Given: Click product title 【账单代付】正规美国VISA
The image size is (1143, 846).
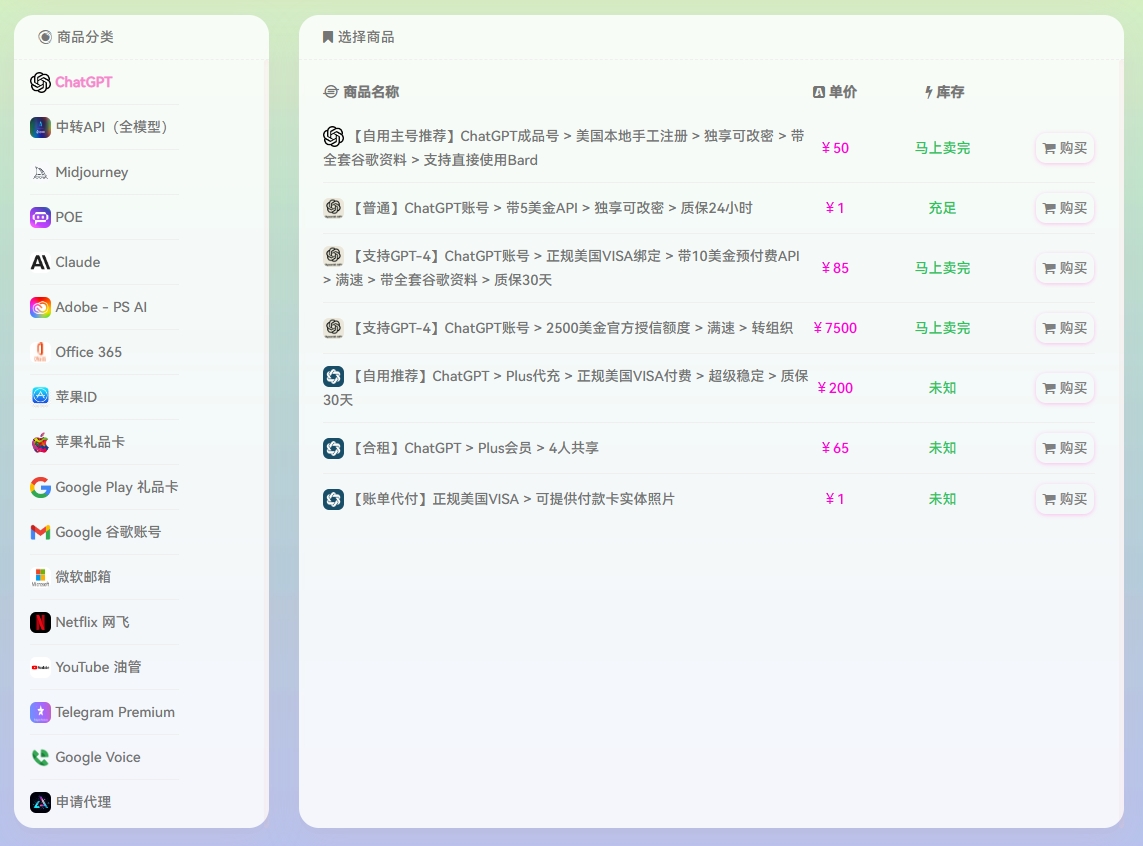Looking at the screenshot, I should tap(512, 500).
